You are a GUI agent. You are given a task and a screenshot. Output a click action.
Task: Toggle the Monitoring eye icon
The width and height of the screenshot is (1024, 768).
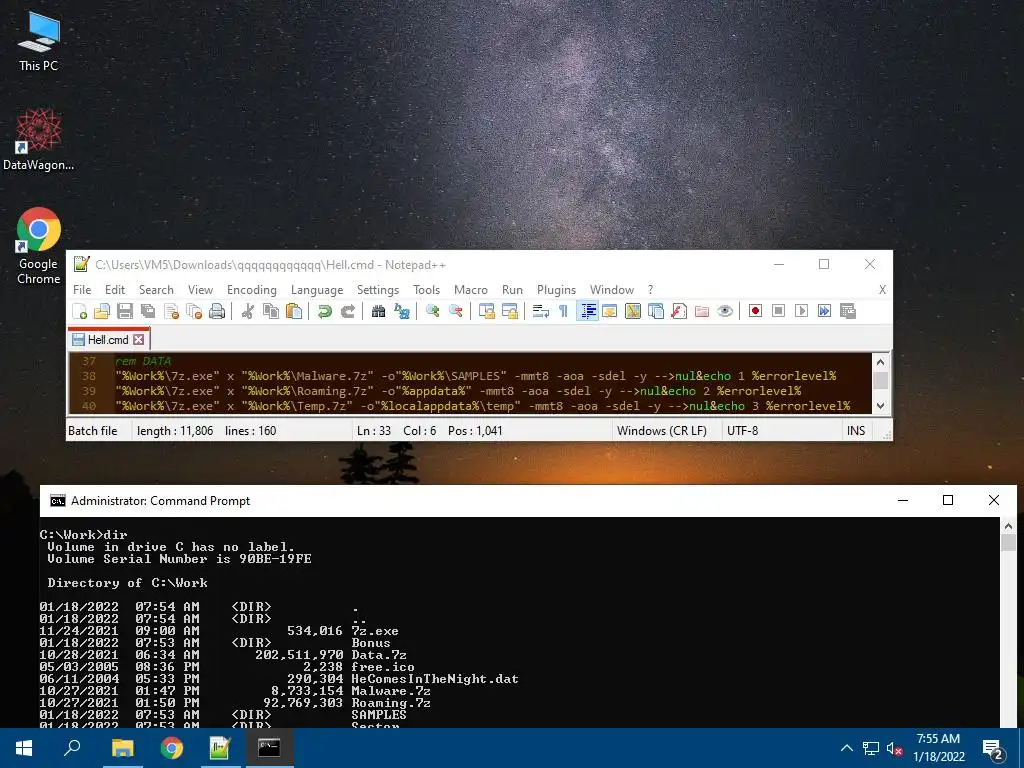coord(725,312)
